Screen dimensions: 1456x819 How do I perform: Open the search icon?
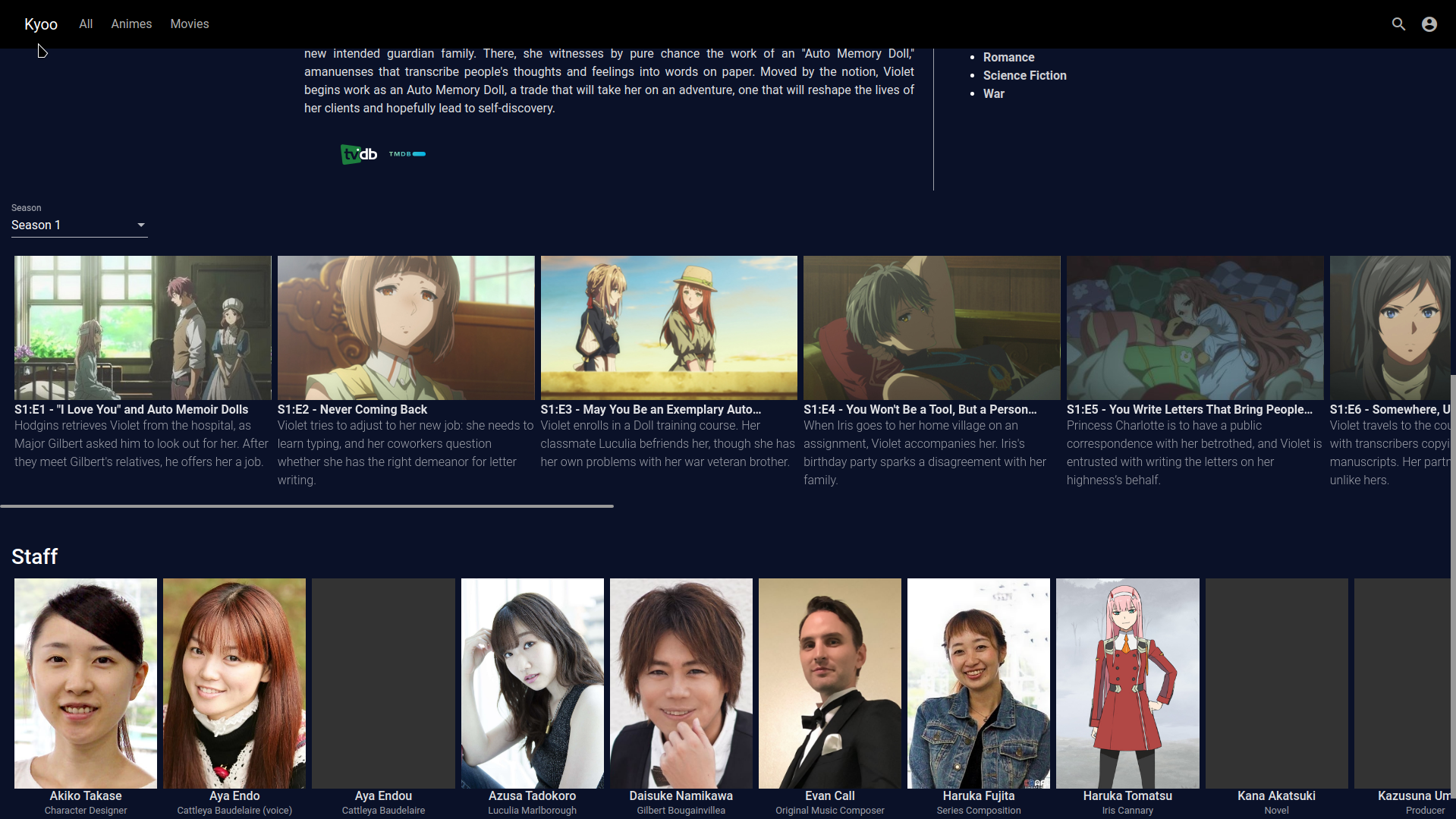coord(1398,24)
